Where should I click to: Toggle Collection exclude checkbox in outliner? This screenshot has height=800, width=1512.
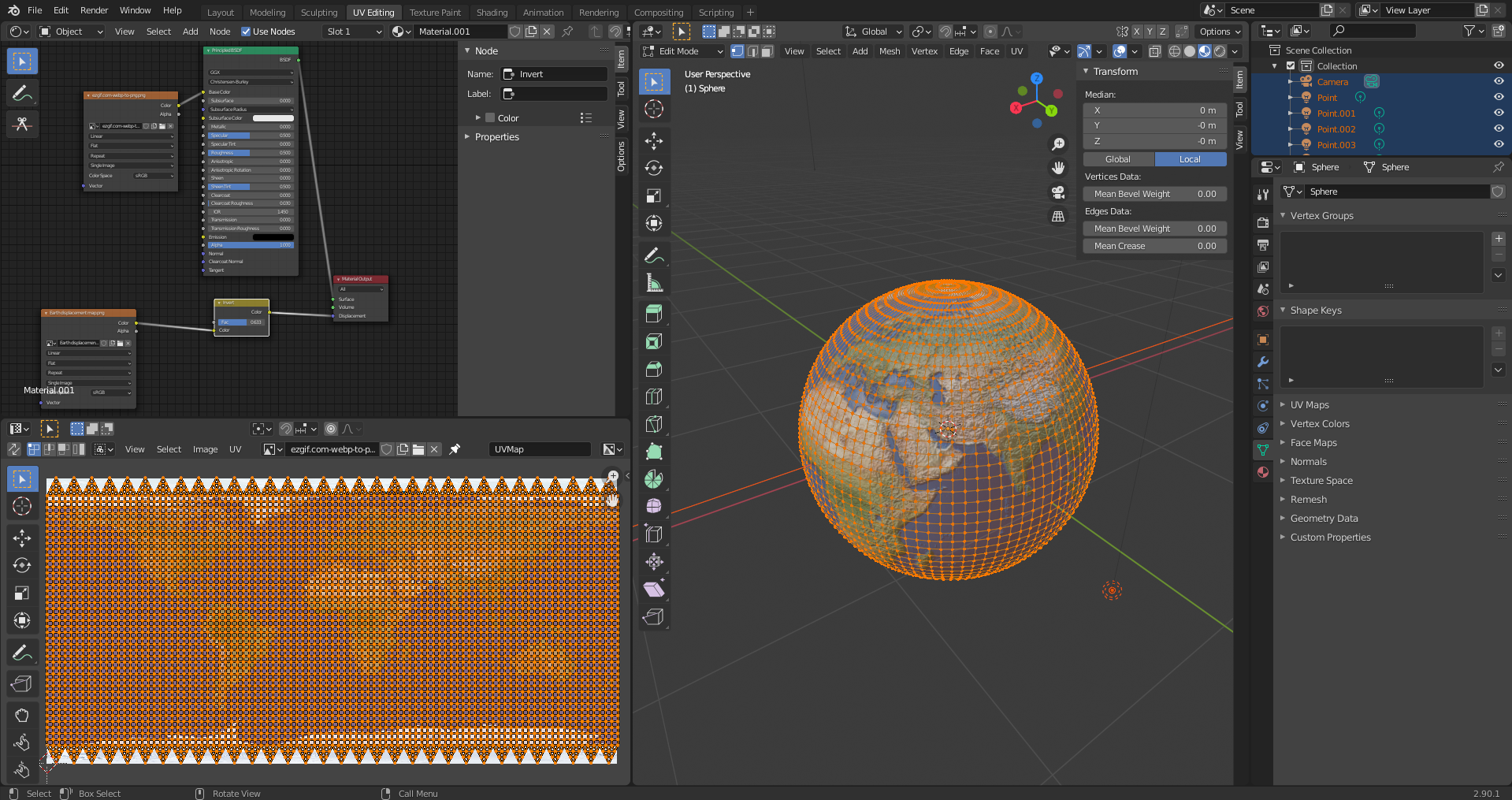click(1291, 66)
